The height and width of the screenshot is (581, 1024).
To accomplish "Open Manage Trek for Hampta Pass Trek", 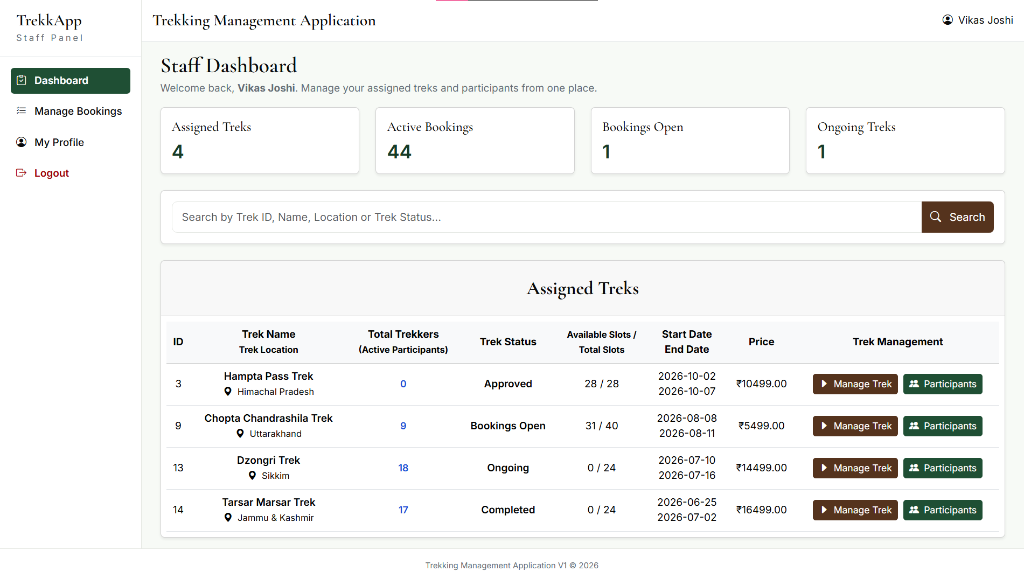I will (x=856, y=384).
